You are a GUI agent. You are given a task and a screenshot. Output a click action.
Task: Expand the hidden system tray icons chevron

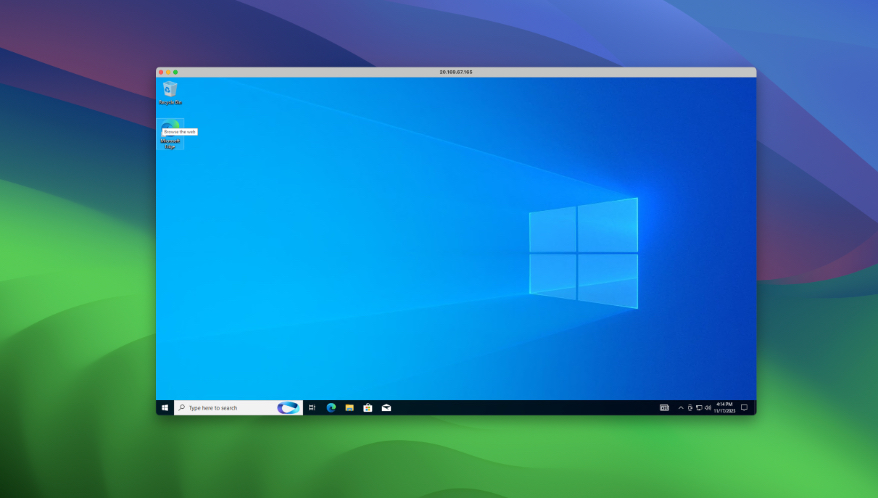pyautogui.click(x=681, y=408)
